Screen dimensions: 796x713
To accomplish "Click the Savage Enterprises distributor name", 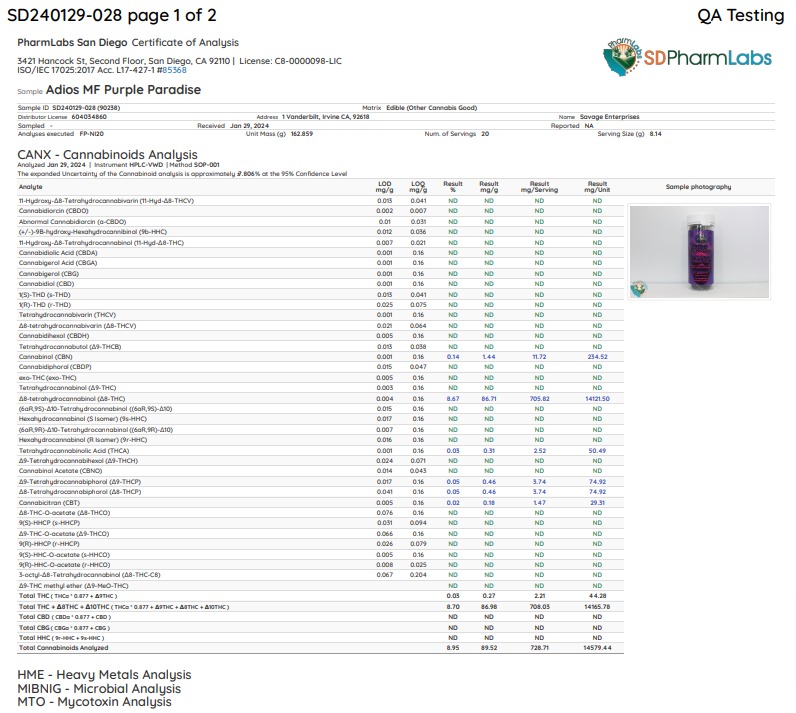I will pyautogui.click(x=609, y=117).
